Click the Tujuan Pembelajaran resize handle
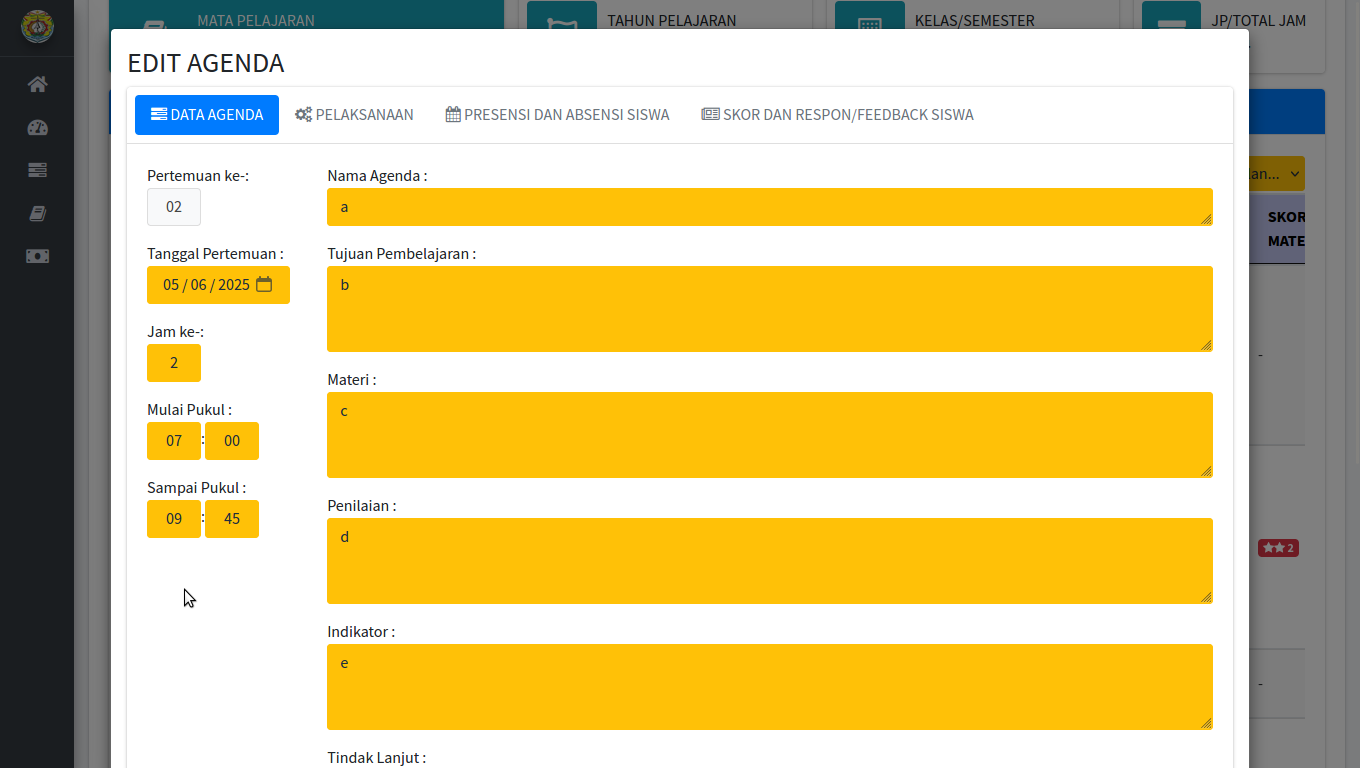This screenshot has height=768, width=1360. click(x=1206, y=345)
